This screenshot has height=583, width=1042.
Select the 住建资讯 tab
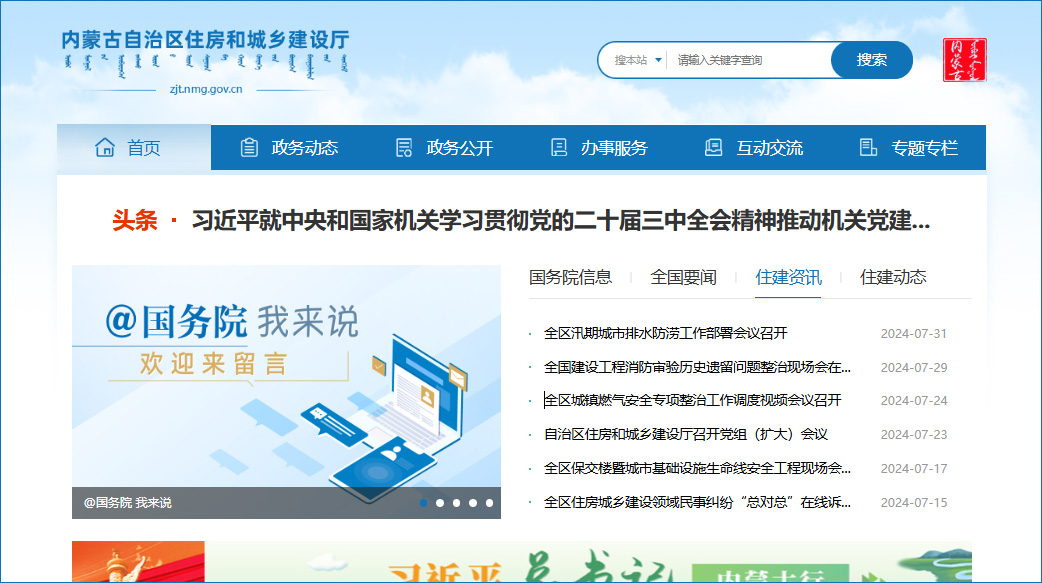pyautogui.click(x=788, y=277)
